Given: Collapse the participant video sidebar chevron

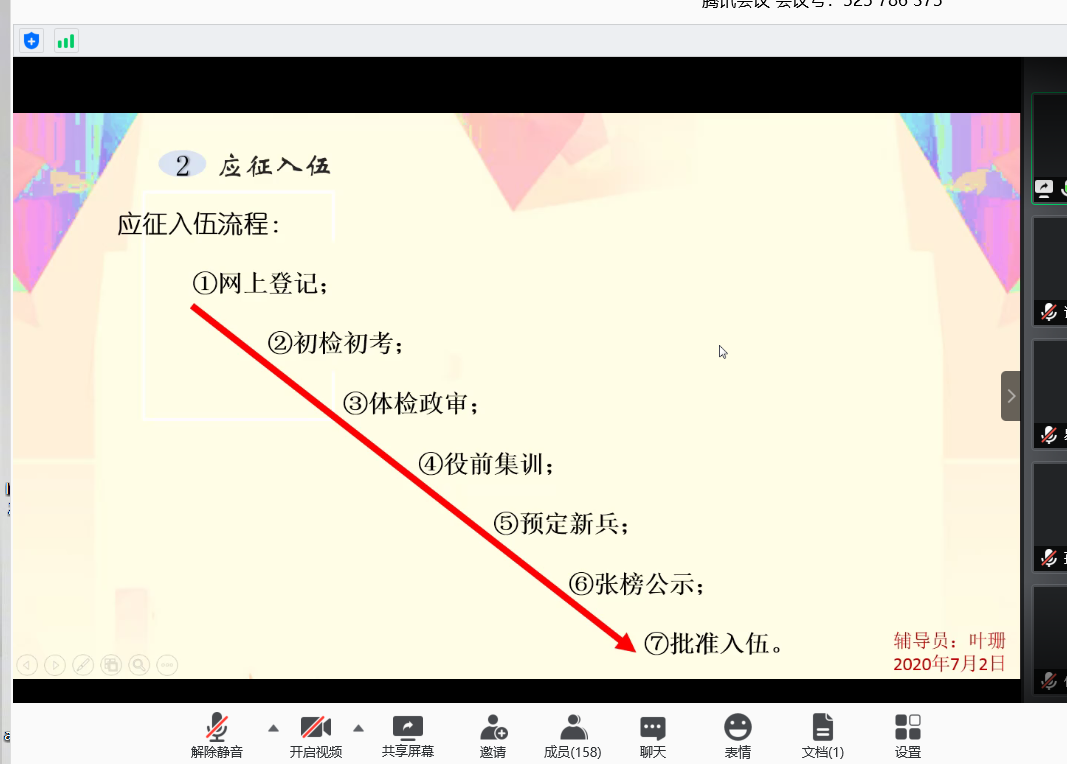Looking at the screenshot, I should pyautogui.click(x=1011, y=396).
